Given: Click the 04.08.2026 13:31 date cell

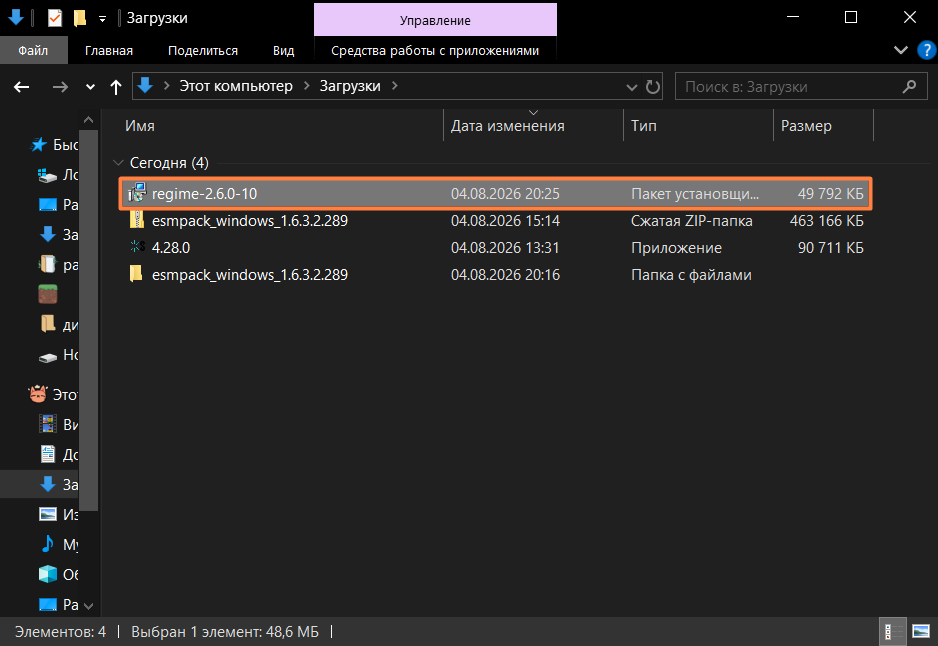Looking at the screenshot, I should pyautogui.click(x=505, y=248).
